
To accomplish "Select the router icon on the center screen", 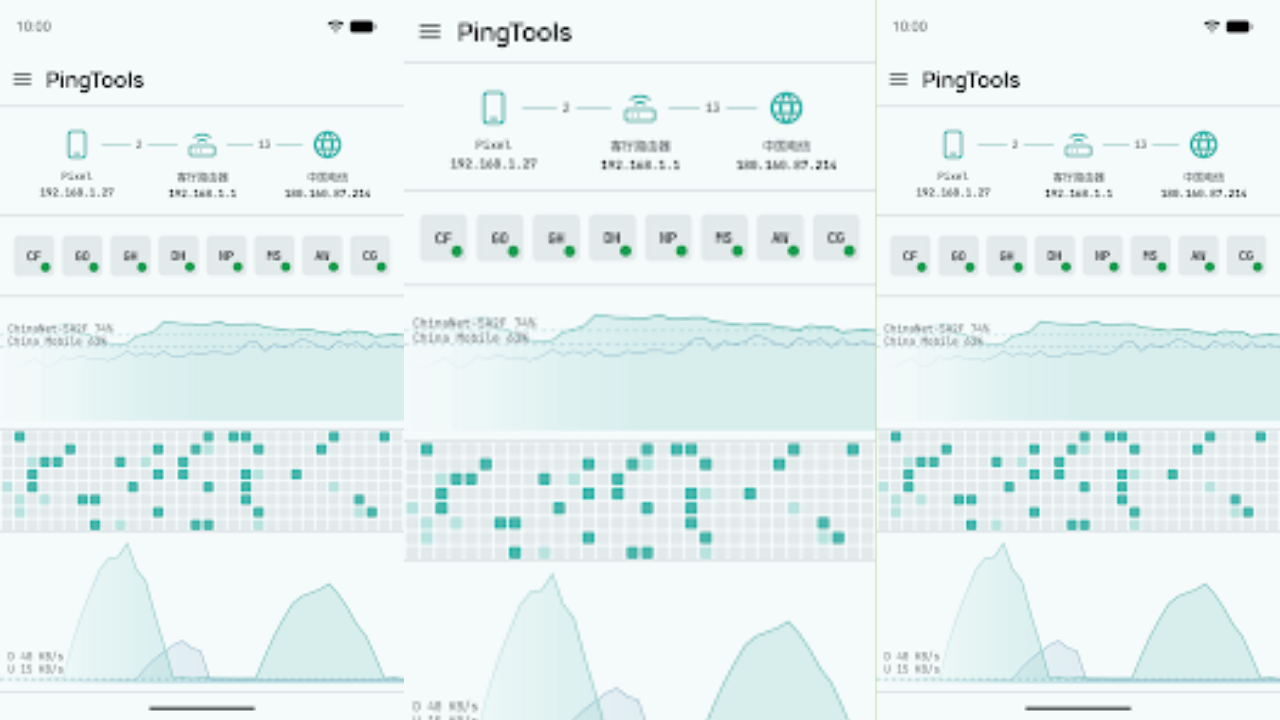I will [x=640, y=108].
